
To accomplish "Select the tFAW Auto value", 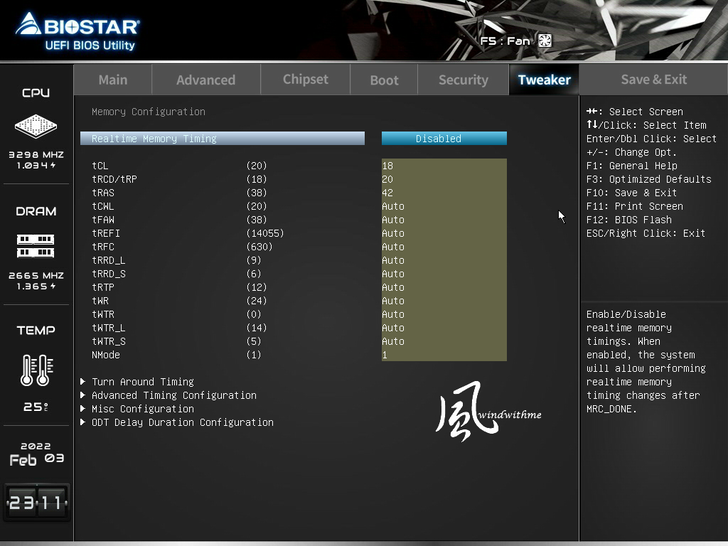I will pos(444,220).
